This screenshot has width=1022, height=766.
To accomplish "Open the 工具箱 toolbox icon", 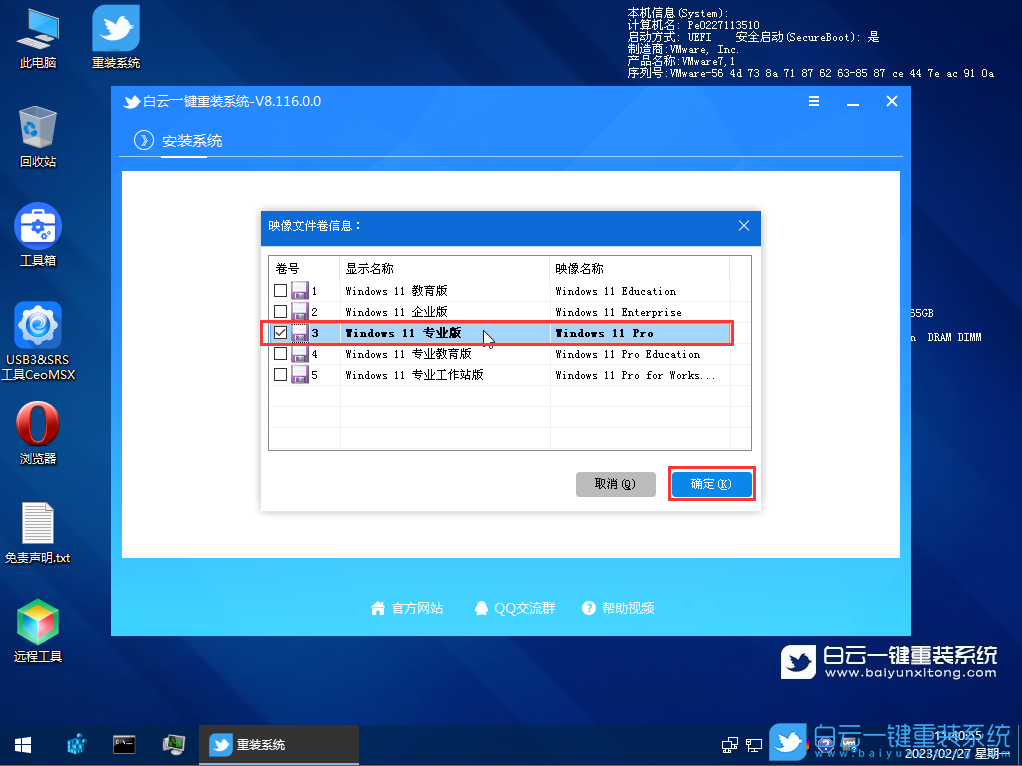I will 38,235.
